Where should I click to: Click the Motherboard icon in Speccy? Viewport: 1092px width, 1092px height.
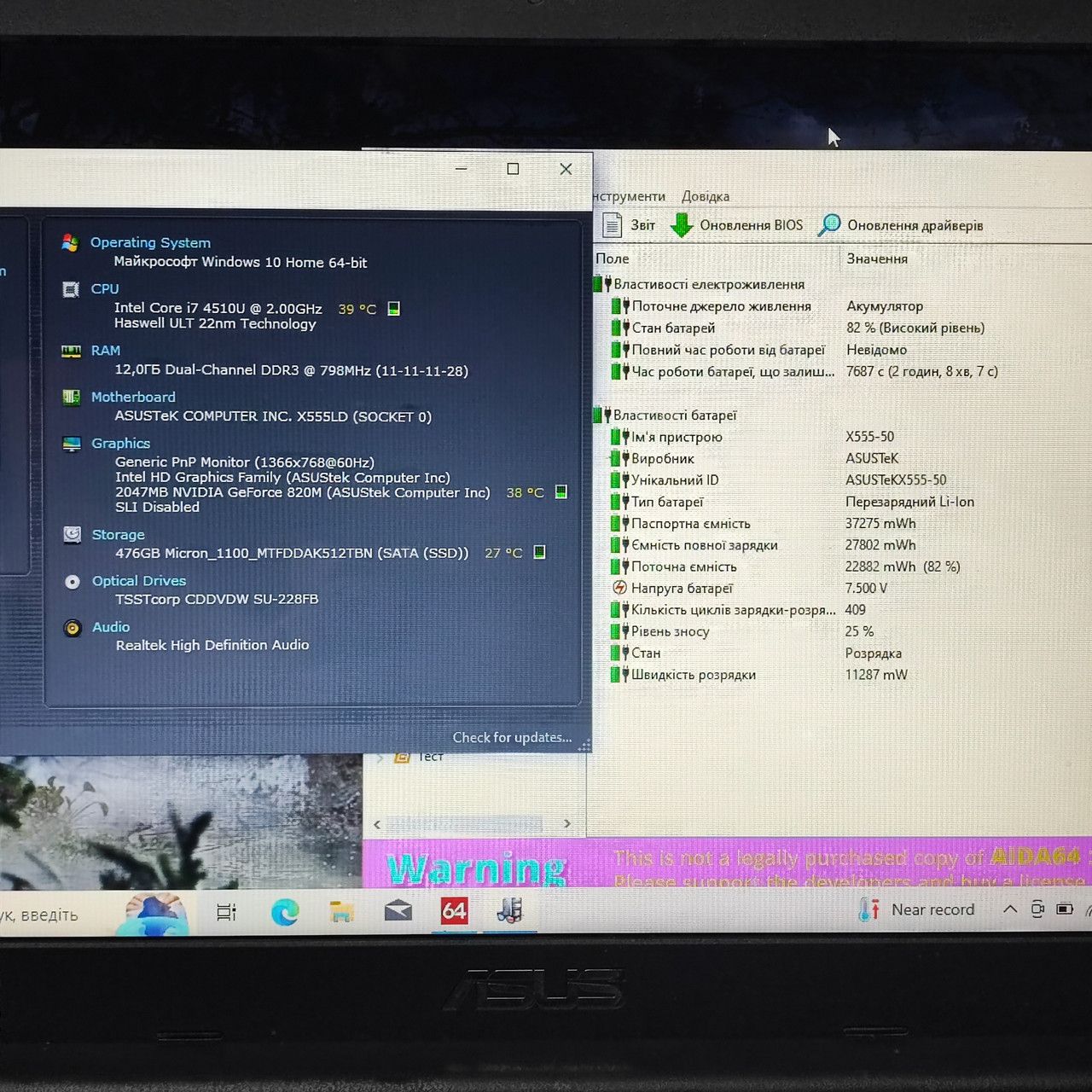coord(72,398)
